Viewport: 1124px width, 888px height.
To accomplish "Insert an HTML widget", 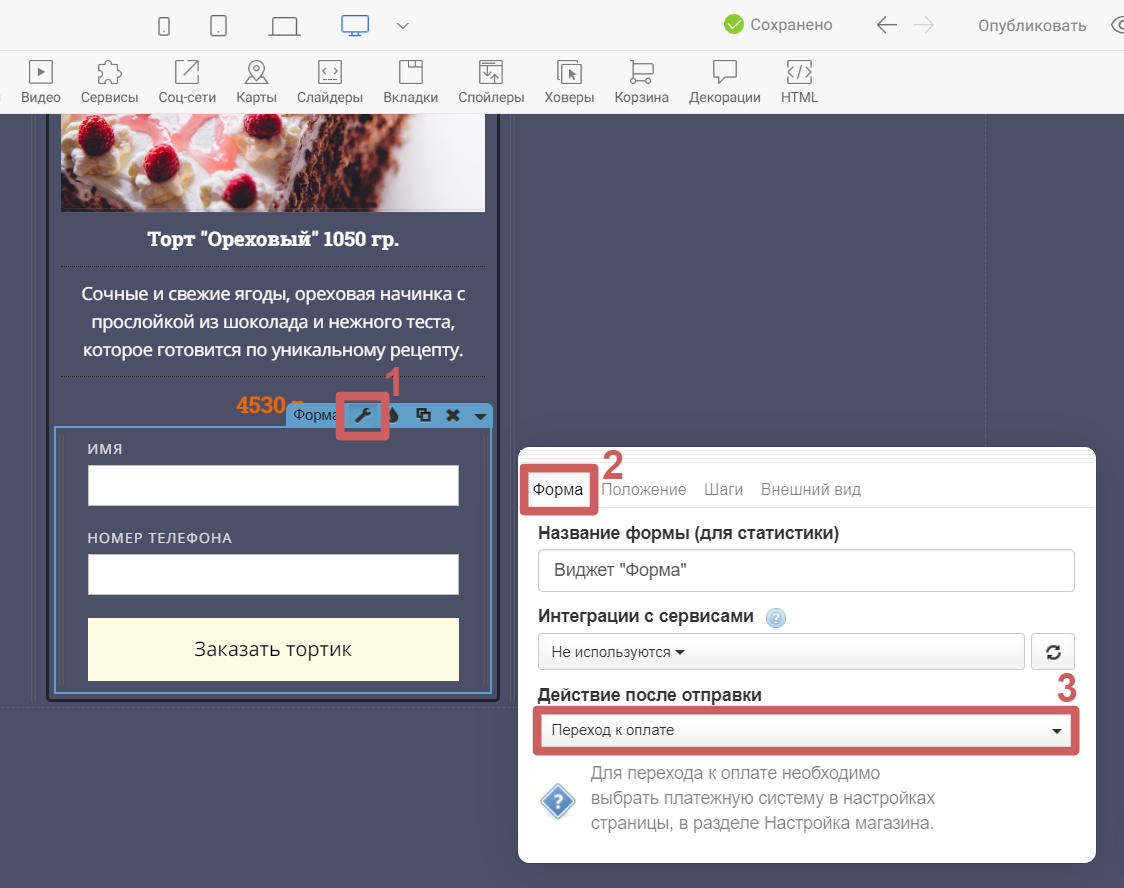I will (x=799, y=82).
